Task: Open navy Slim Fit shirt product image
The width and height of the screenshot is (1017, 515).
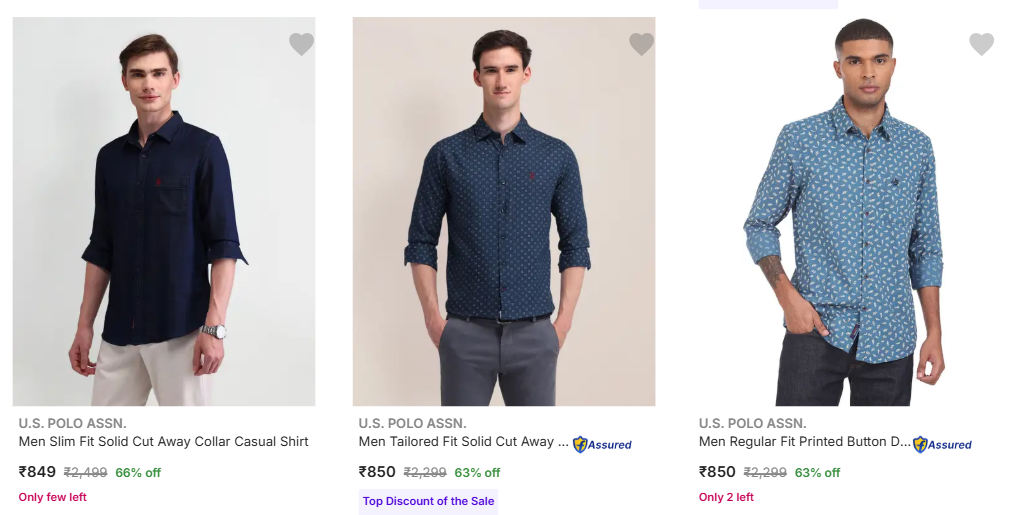Action: [x=164, y=211]
